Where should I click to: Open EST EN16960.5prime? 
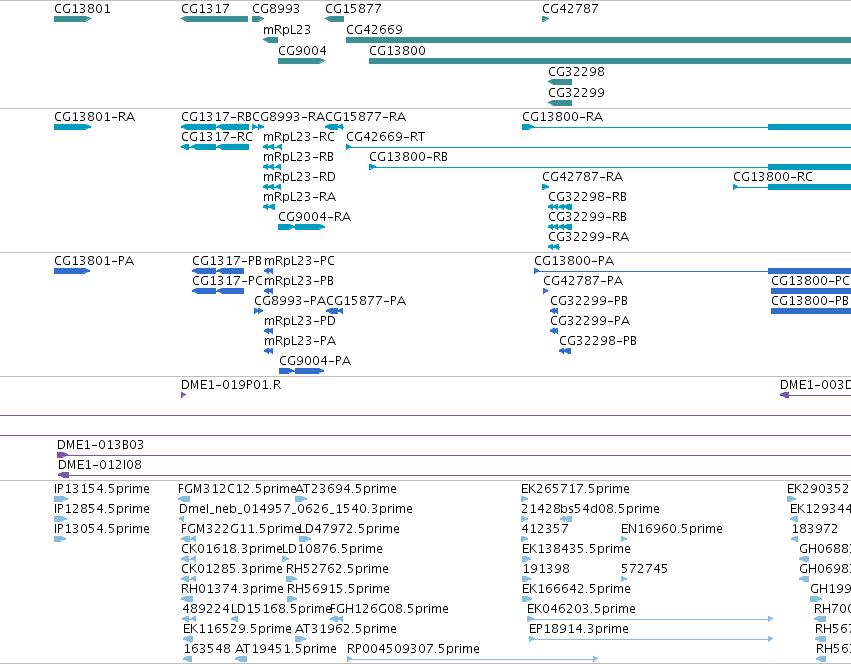coord(672,530)
